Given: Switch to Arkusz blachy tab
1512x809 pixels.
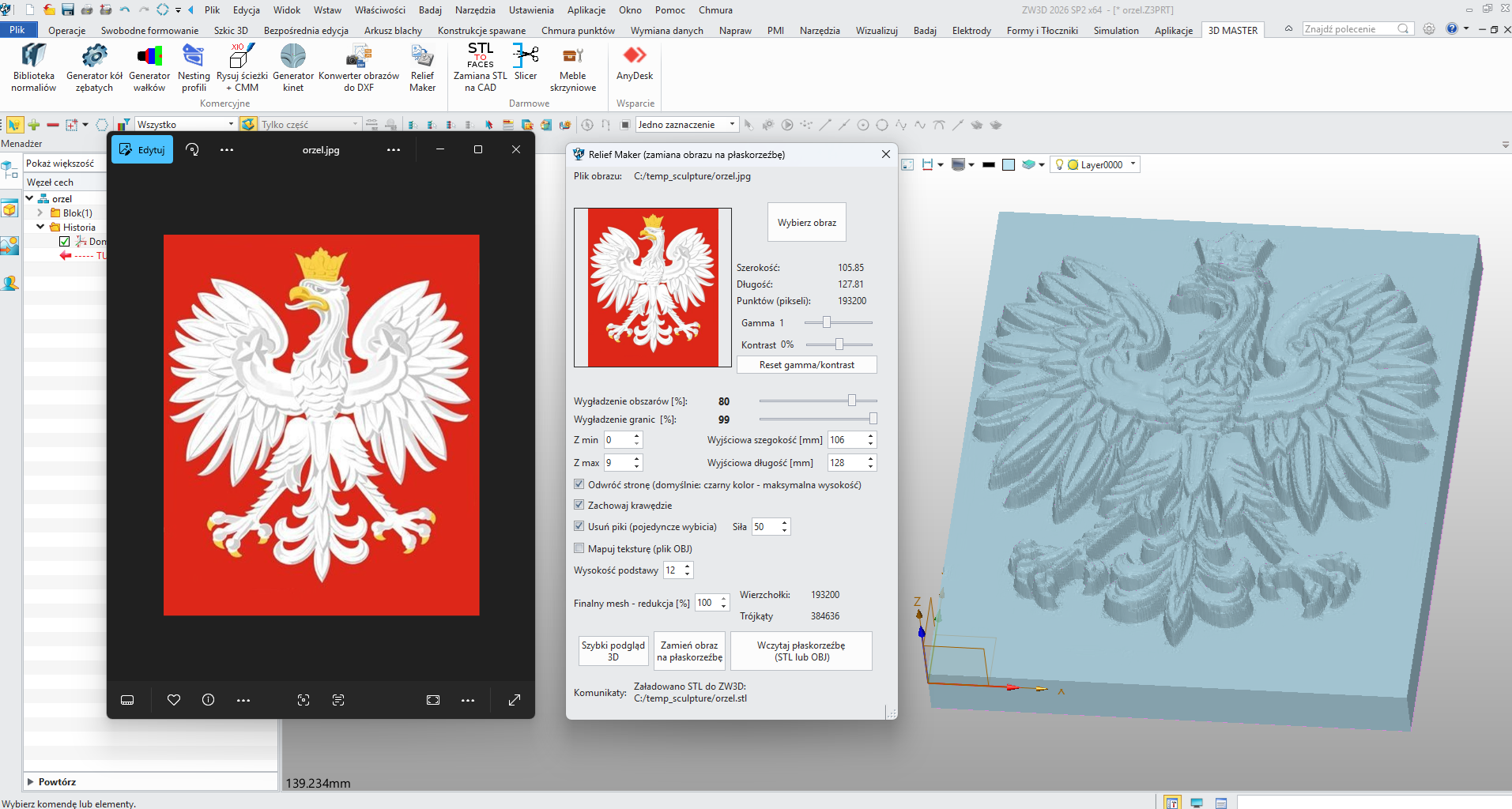Looking at the screenshot, I should [393, 30].
